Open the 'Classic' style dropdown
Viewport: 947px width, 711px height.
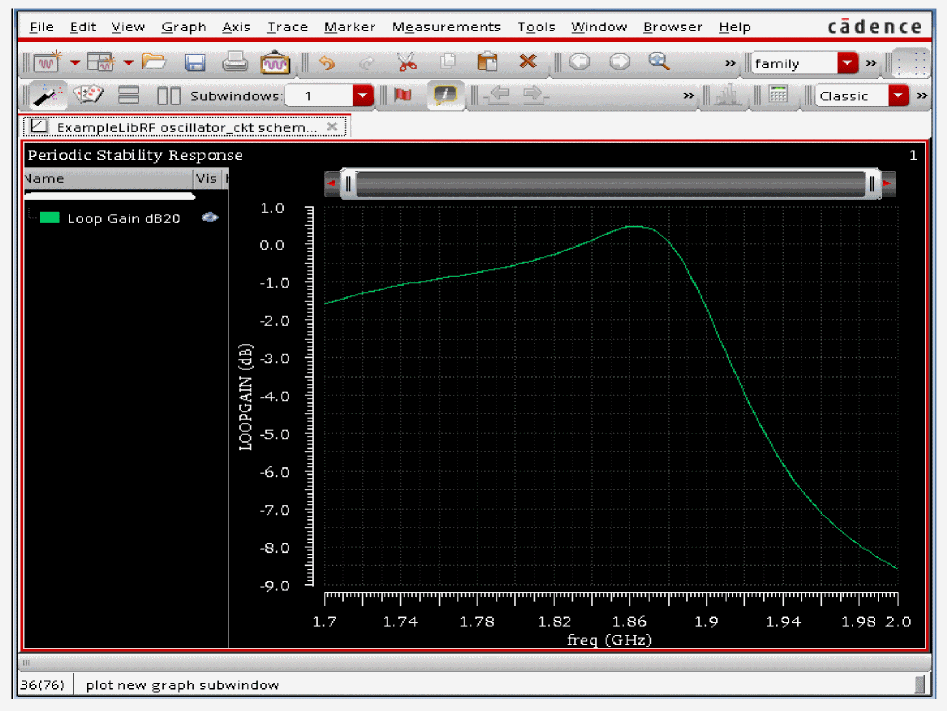pos(898,96)
